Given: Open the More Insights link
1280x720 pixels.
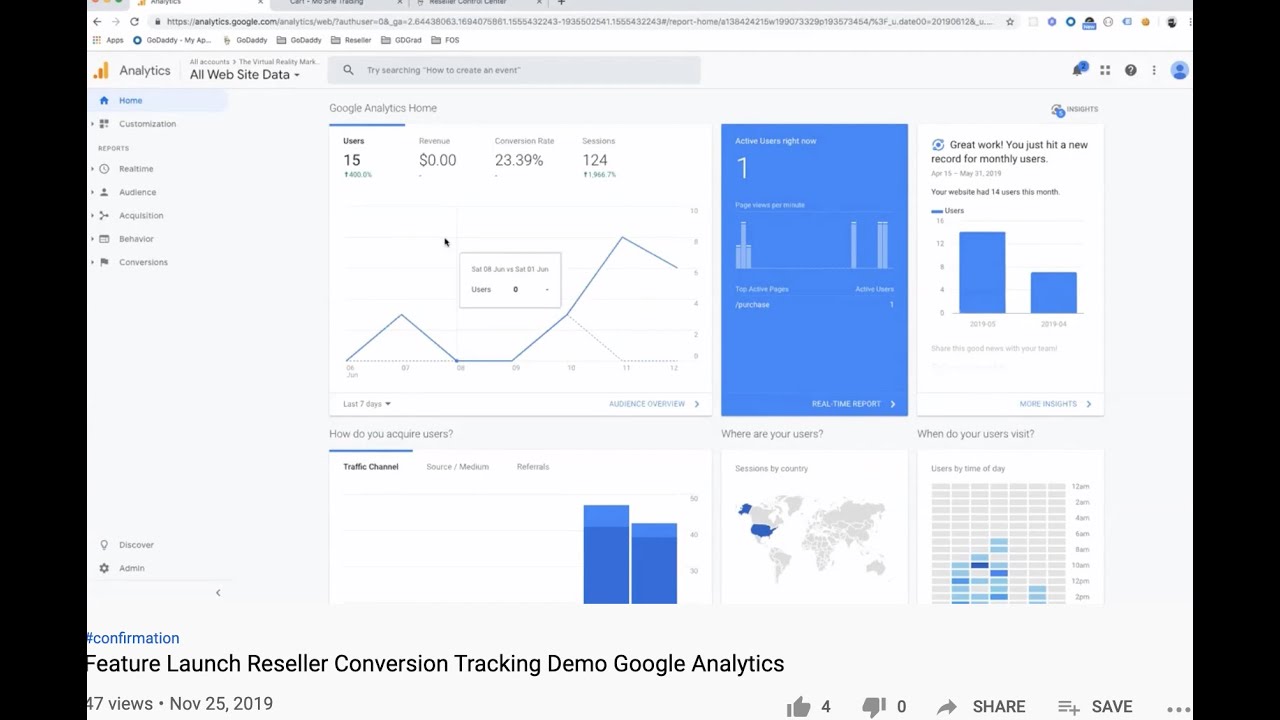Looking at the screenshot, I should pyautogui.click(x=1055, y=404).
